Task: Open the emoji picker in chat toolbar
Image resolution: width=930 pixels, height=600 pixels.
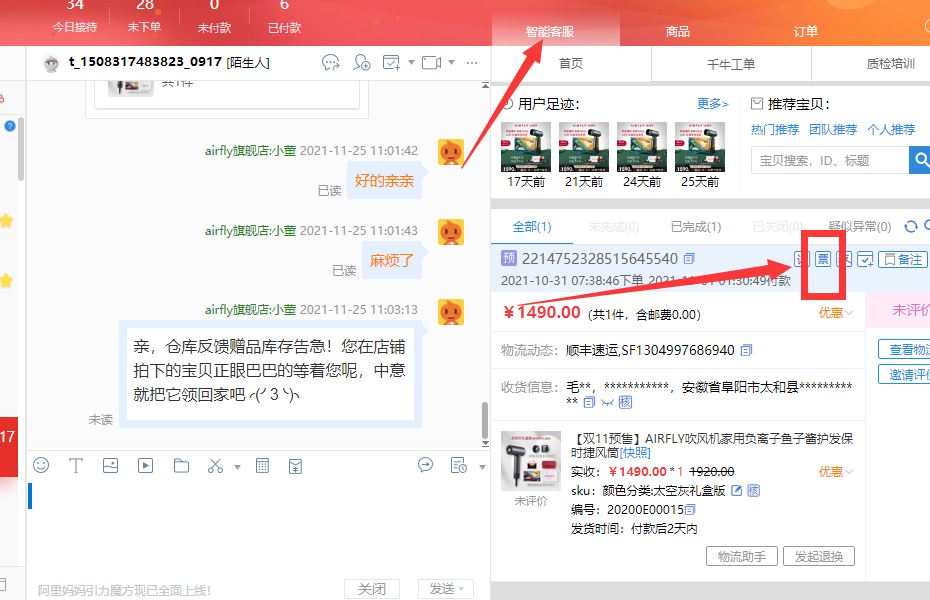Action: [41, 465]
